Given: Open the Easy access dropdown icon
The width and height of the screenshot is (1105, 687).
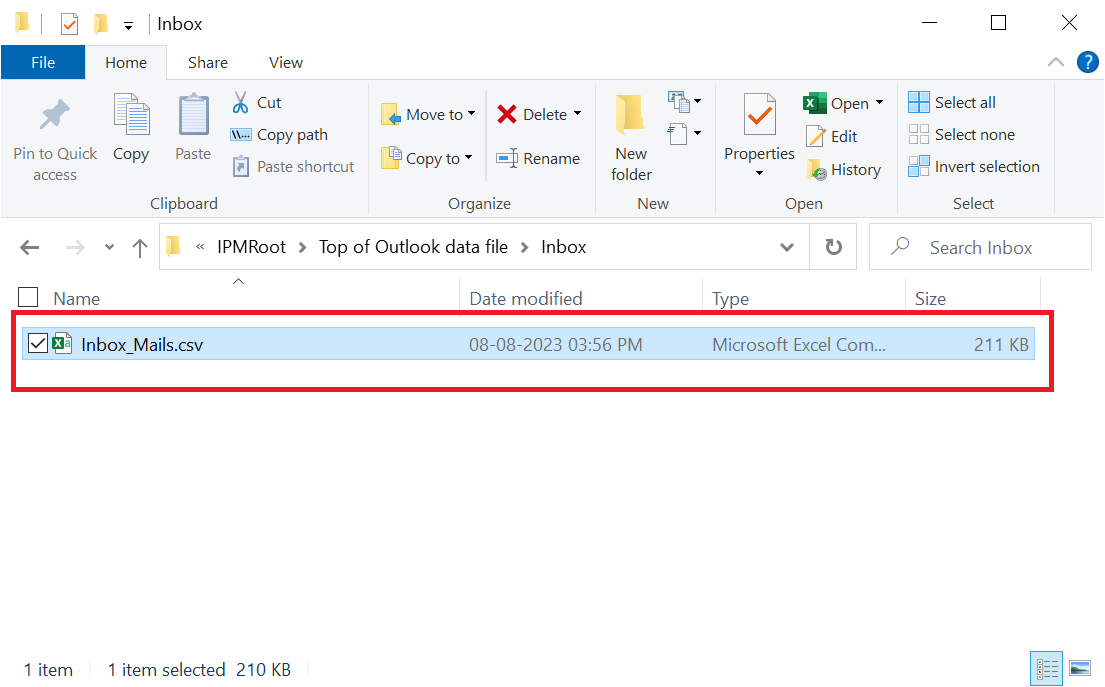Looking at the screenshot, I should tap(684, 133).
